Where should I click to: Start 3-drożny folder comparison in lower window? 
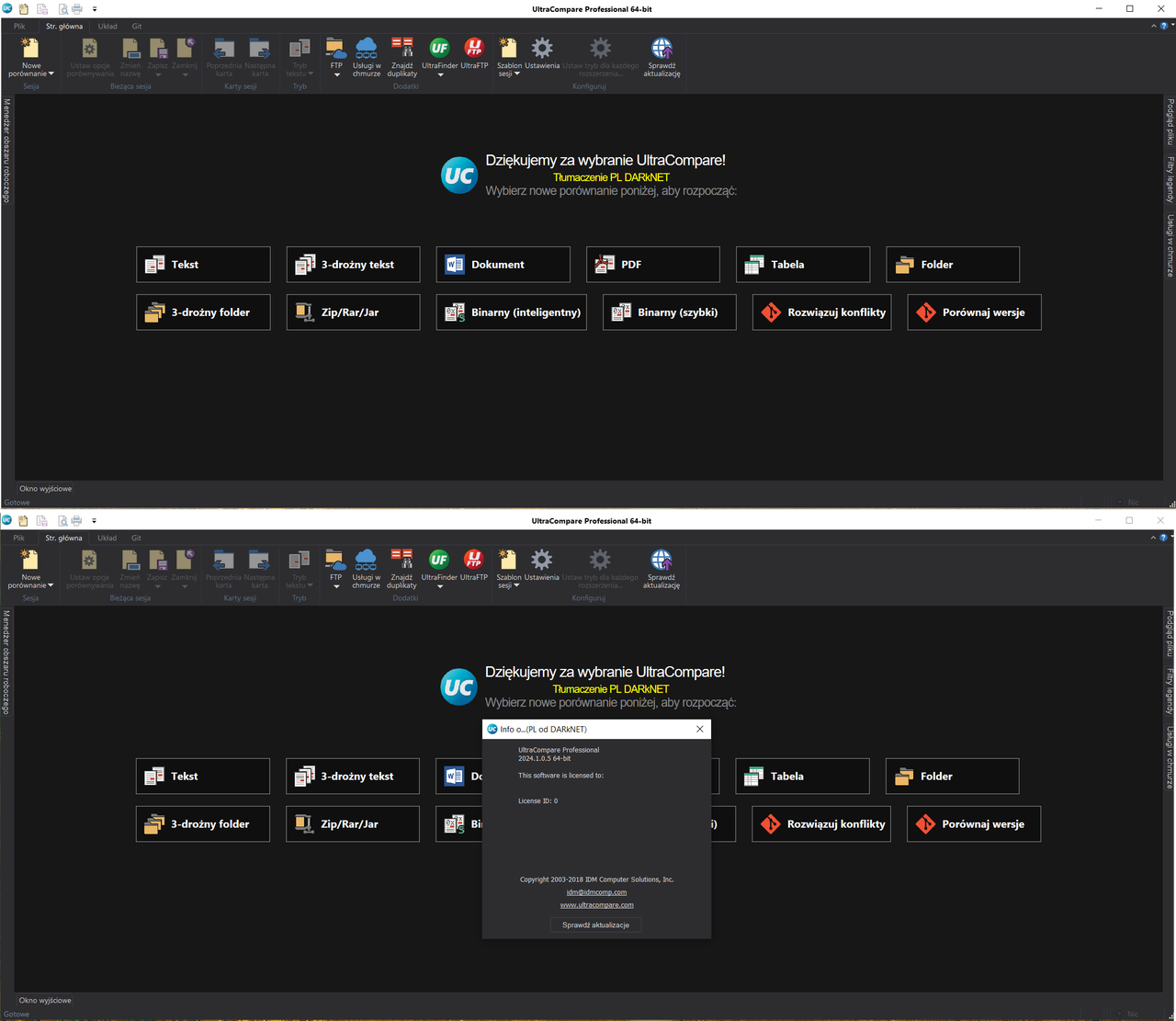pyautogui.click(x=203, y=824)
